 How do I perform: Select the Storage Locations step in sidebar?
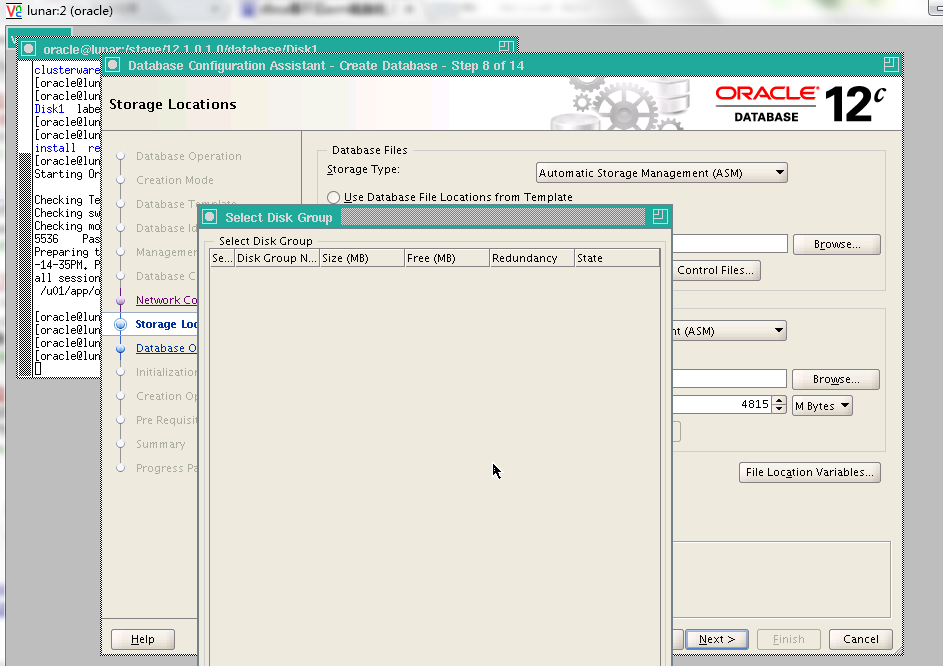pos(167,324)
